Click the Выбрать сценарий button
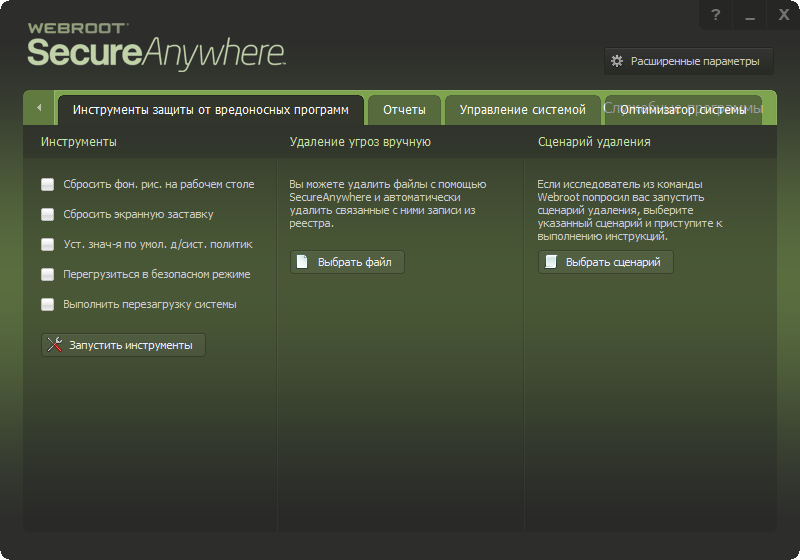This screenshot has height=560, width=800. click(606, 262)
